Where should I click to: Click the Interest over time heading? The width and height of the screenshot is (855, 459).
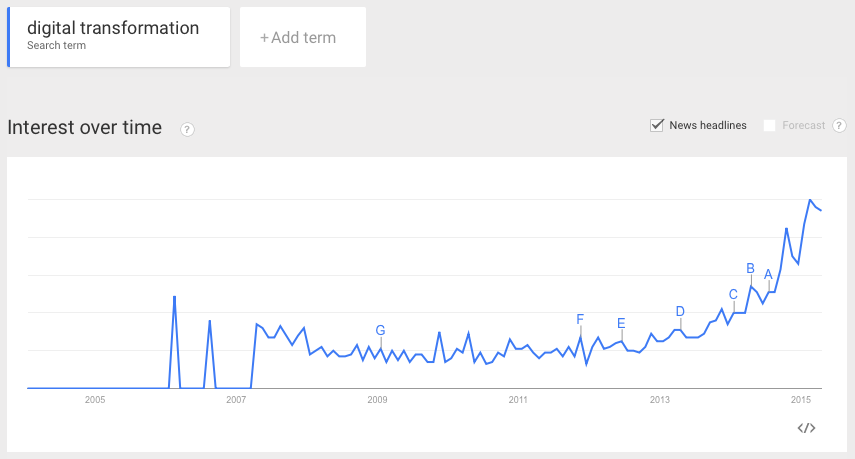(x=84, y=128)
